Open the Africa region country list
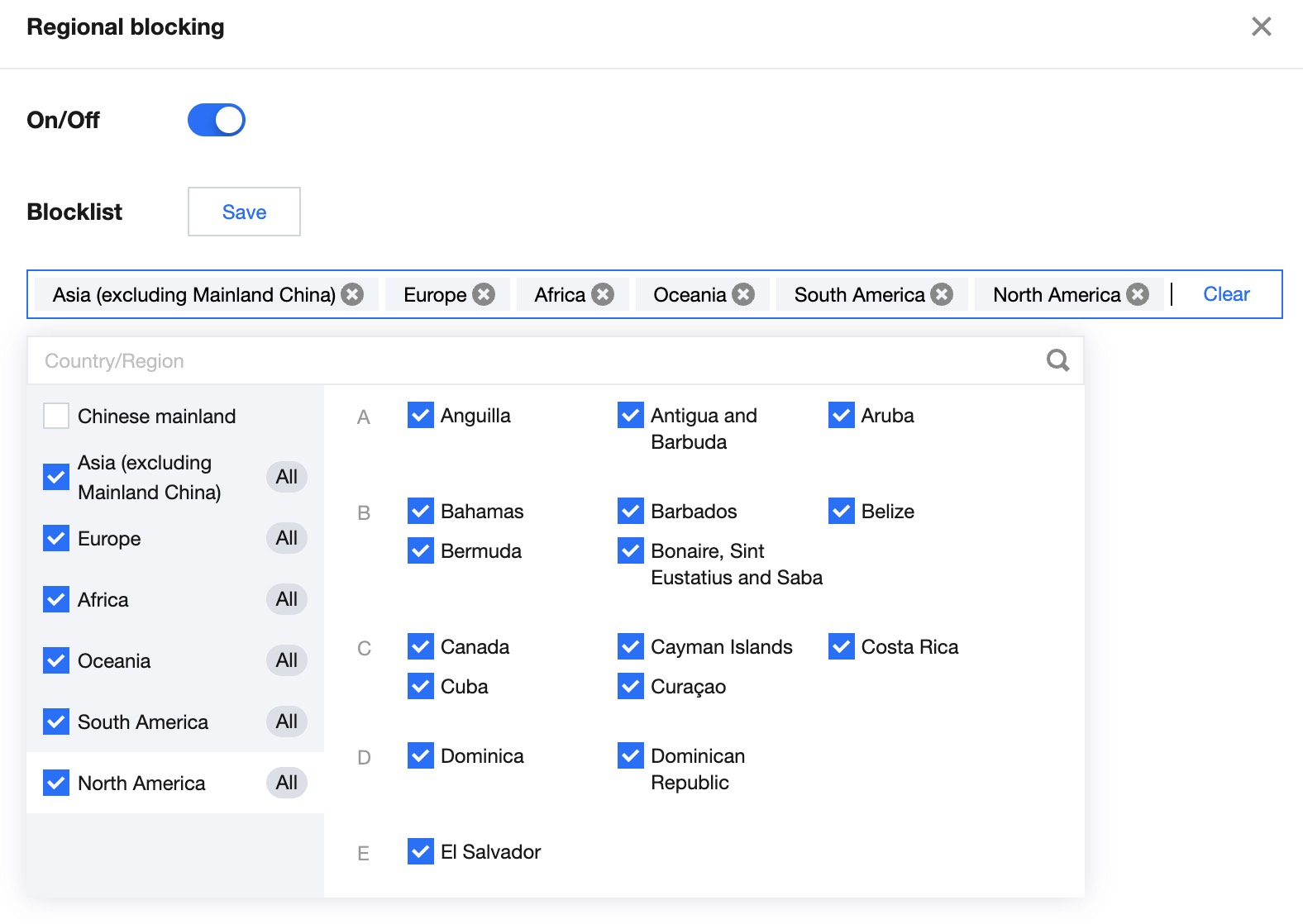This screenshot has height=924, width=1303. [x=103, y=600]
